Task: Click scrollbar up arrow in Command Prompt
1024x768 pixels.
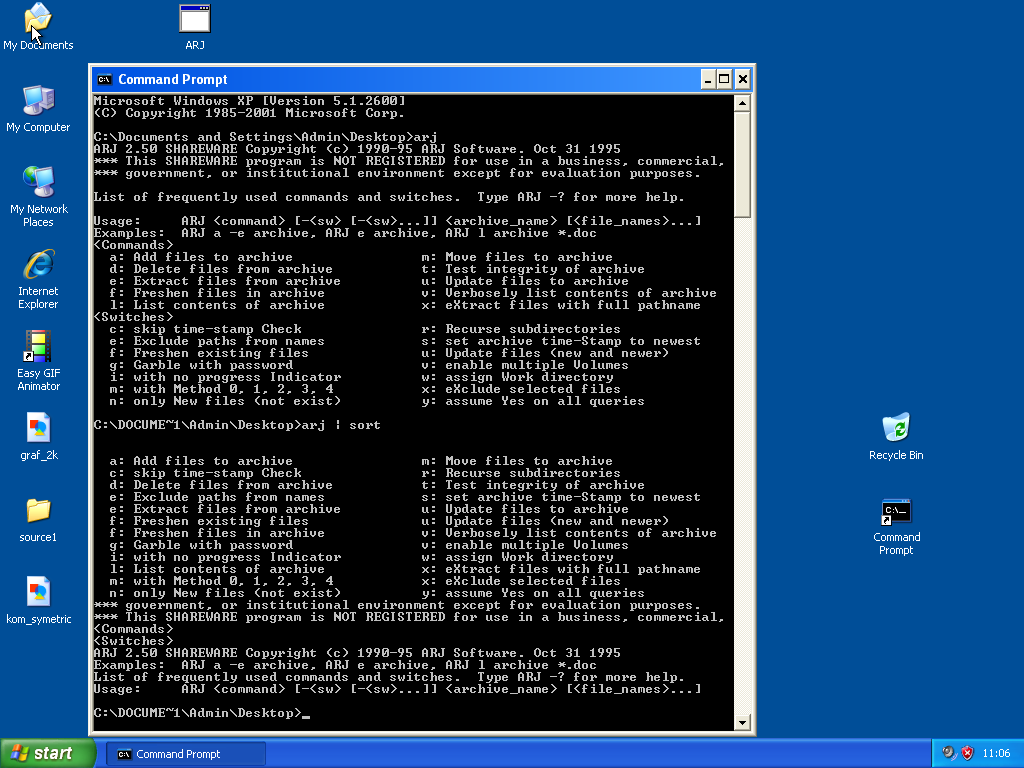Action: [x=742, y=103]
